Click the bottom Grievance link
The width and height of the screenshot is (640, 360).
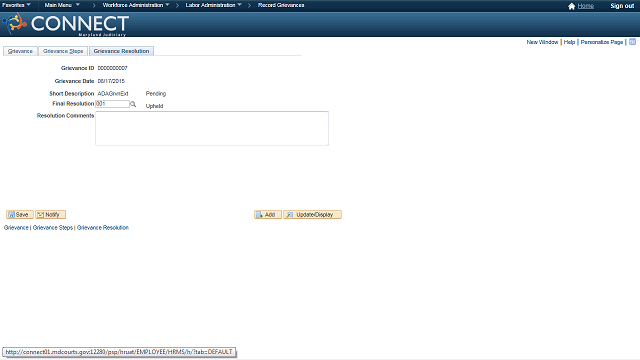coord(16,228)
